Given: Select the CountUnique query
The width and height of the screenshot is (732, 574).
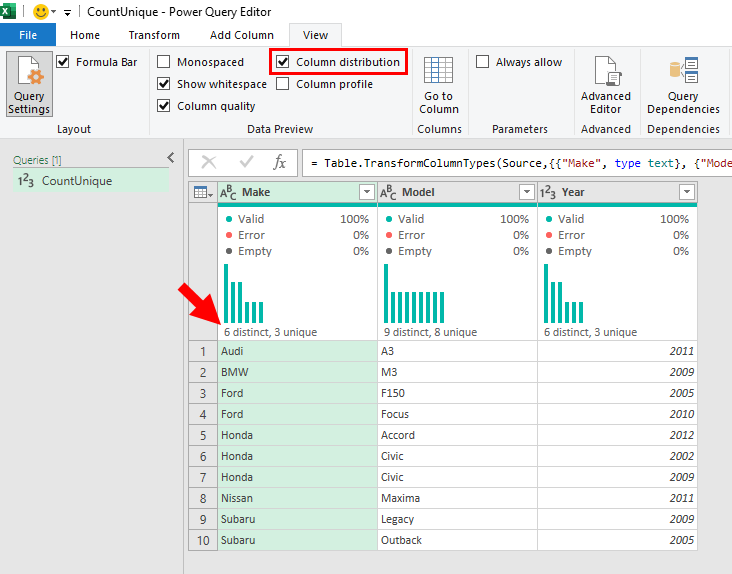Looking at the screenshot, I should point(91,181).
